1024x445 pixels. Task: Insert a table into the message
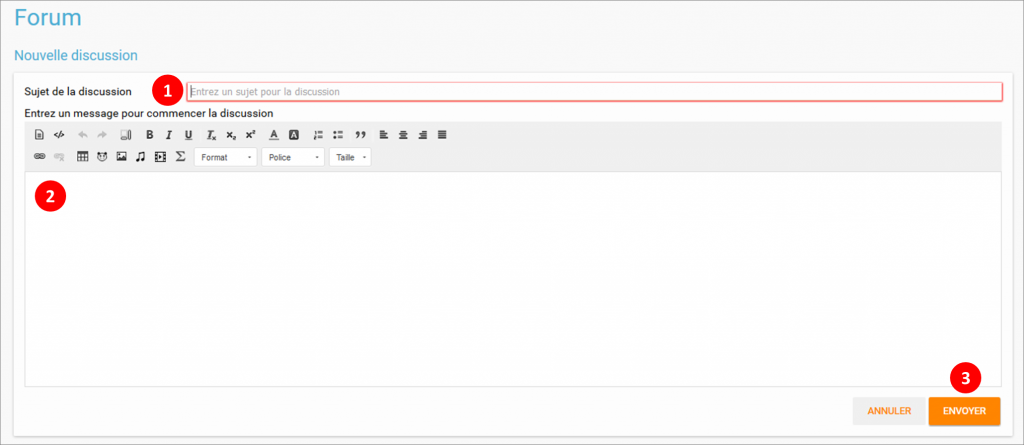83,157
